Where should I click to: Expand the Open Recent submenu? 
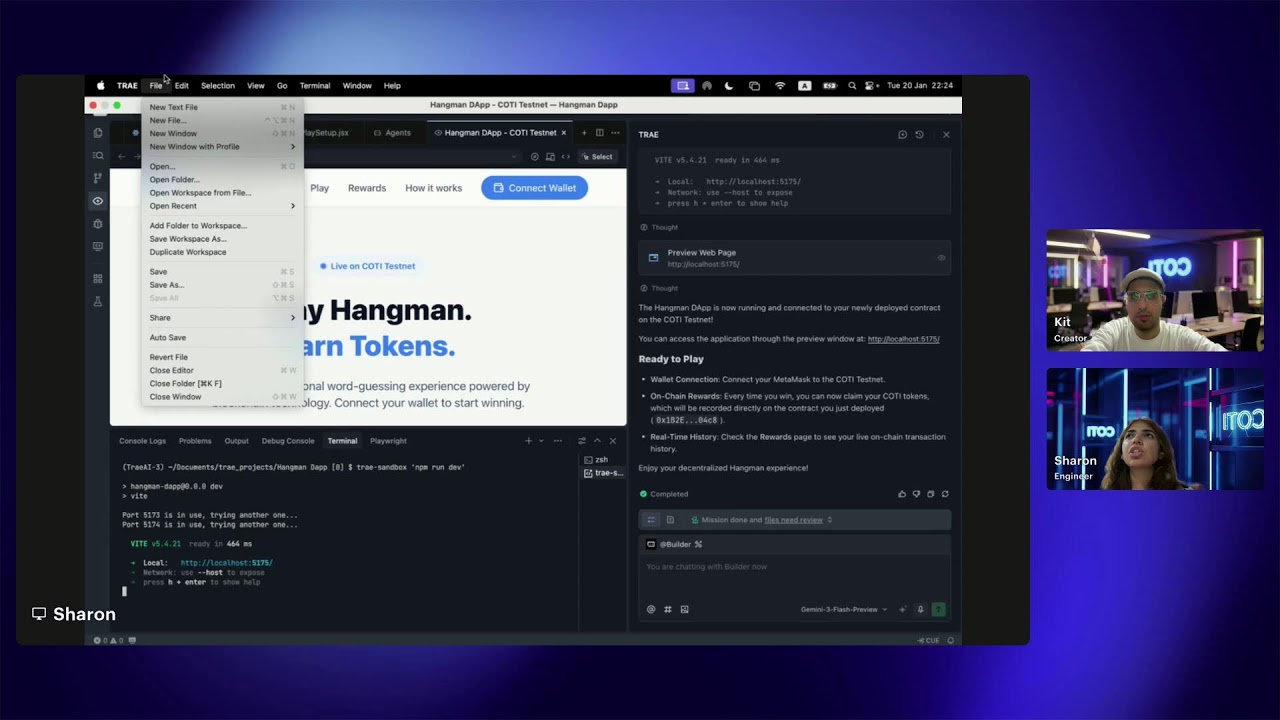point(221,206)
